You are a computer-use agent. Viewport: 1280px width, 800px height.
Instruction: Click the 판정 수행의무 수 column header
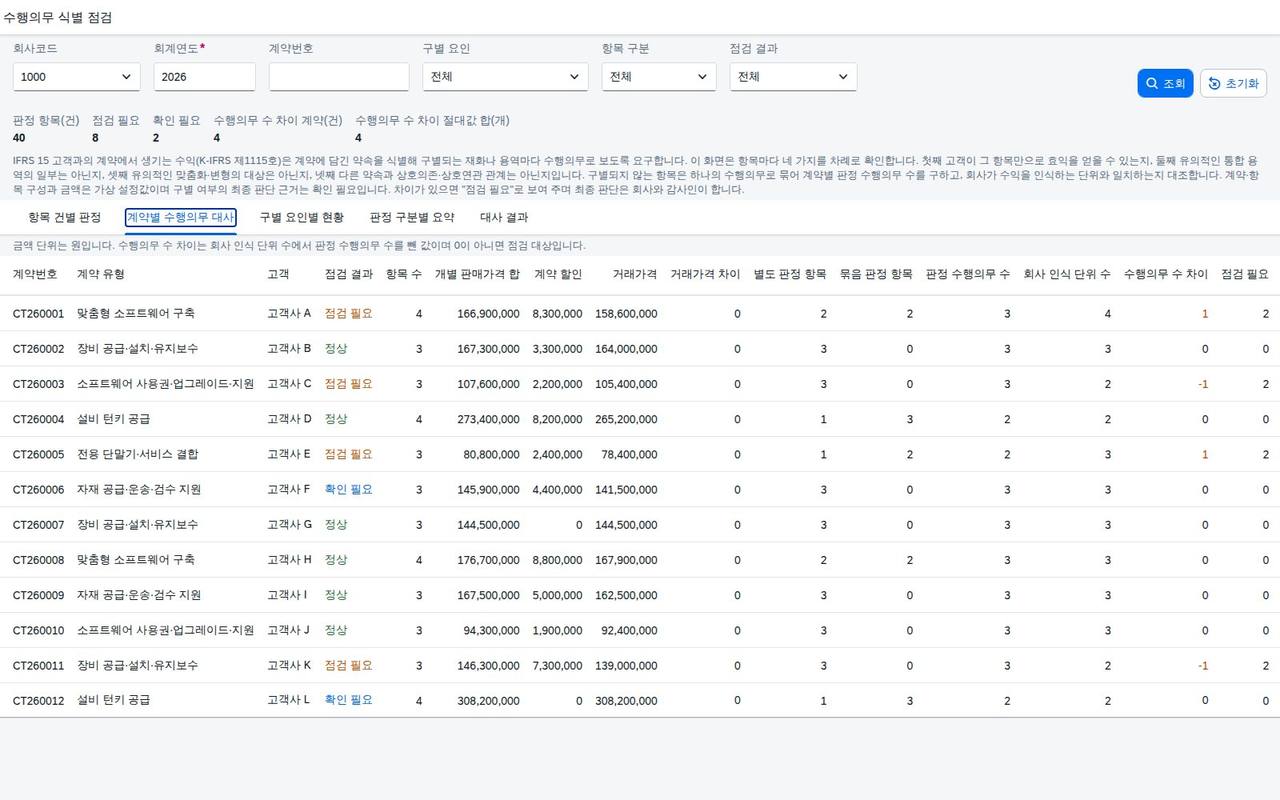(968, 274)
